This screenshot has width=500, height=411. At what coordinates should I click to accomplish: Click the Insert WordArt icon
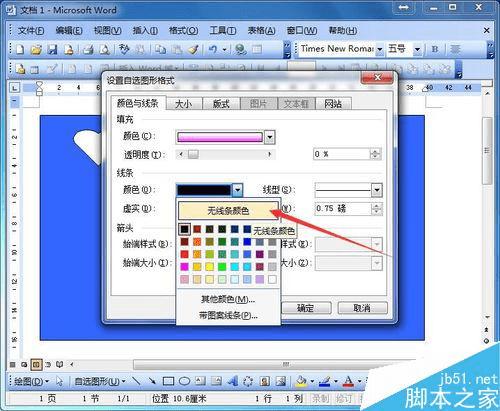(x=232, y=381)
